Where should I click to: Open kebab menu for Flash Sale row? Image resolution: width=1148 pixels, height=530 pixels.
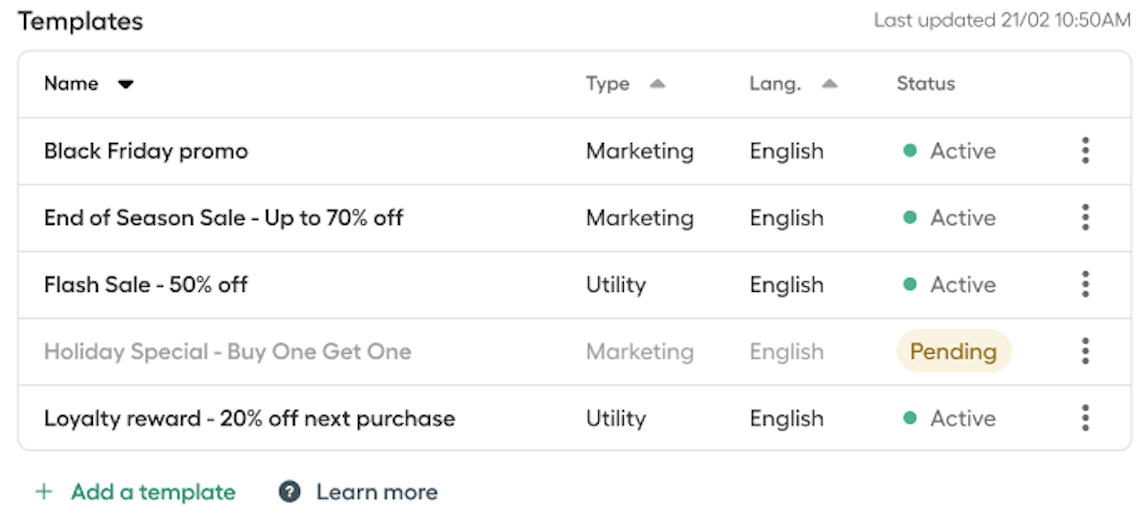click(1085, 284)
